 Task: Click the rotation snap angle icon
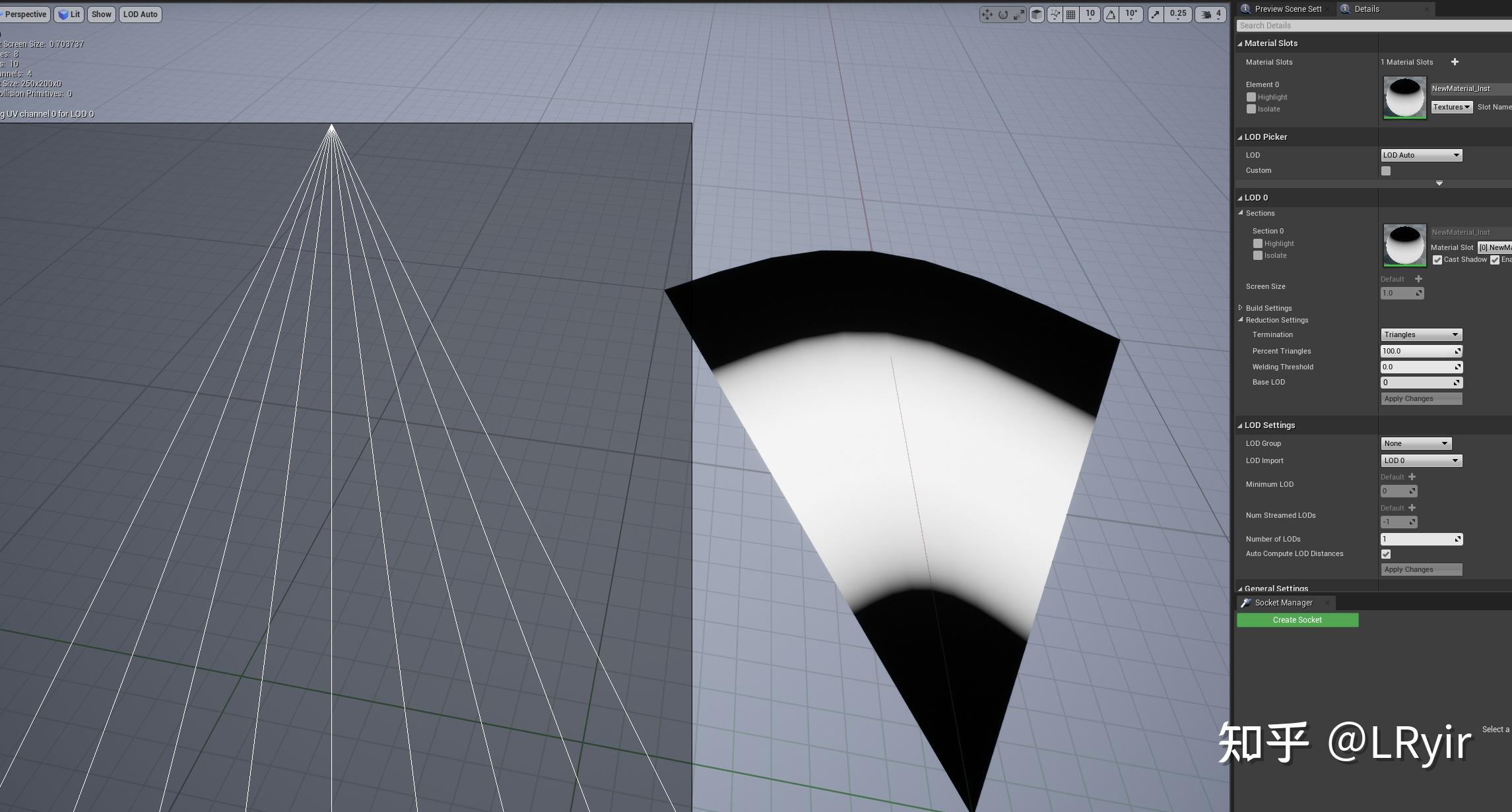click(1110, 14)
